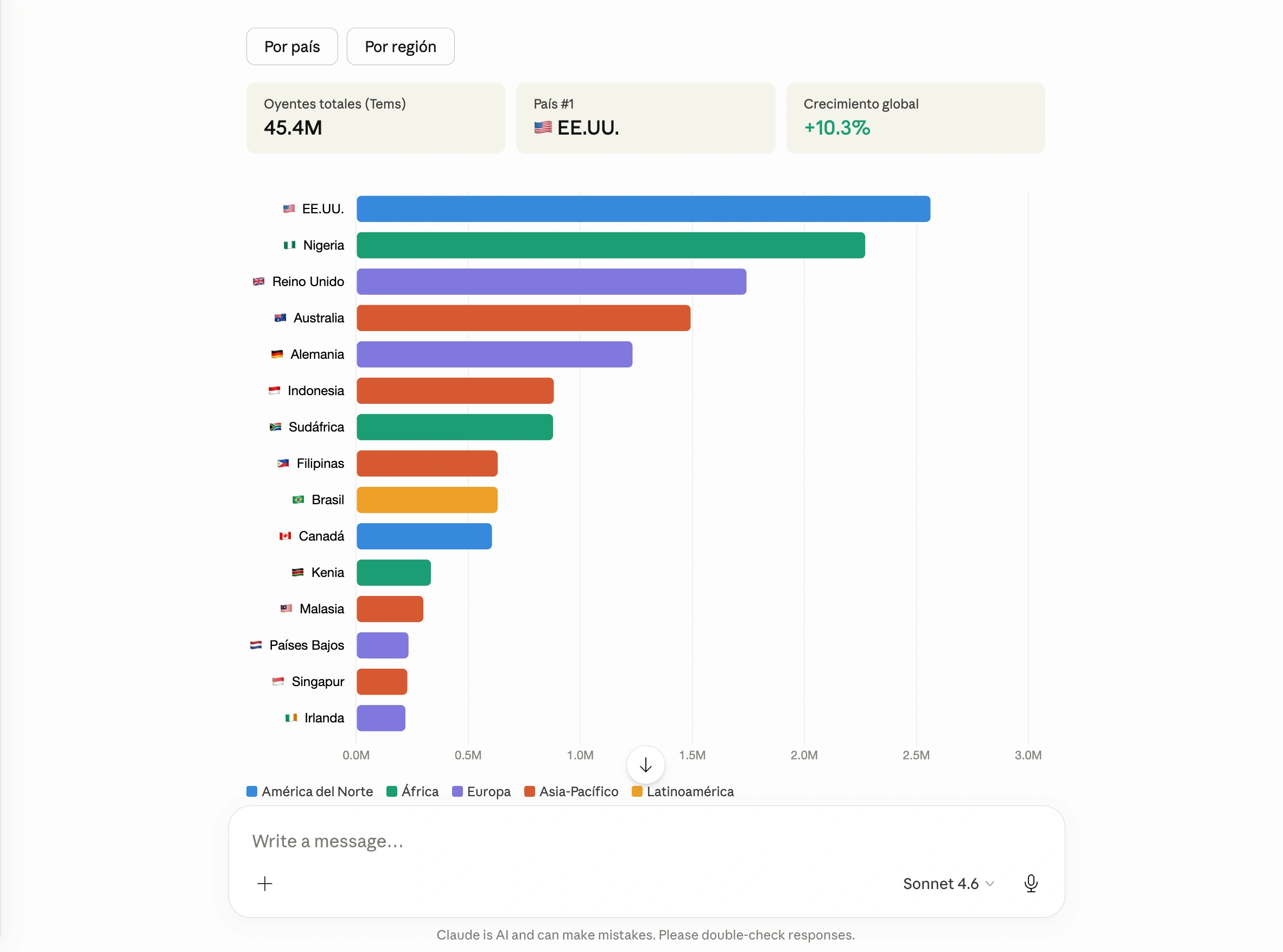This screenshot has height=952, width=1283.
Task: Expand the model chevron next to Sonnet 4.6
Action: click(989, 884)
